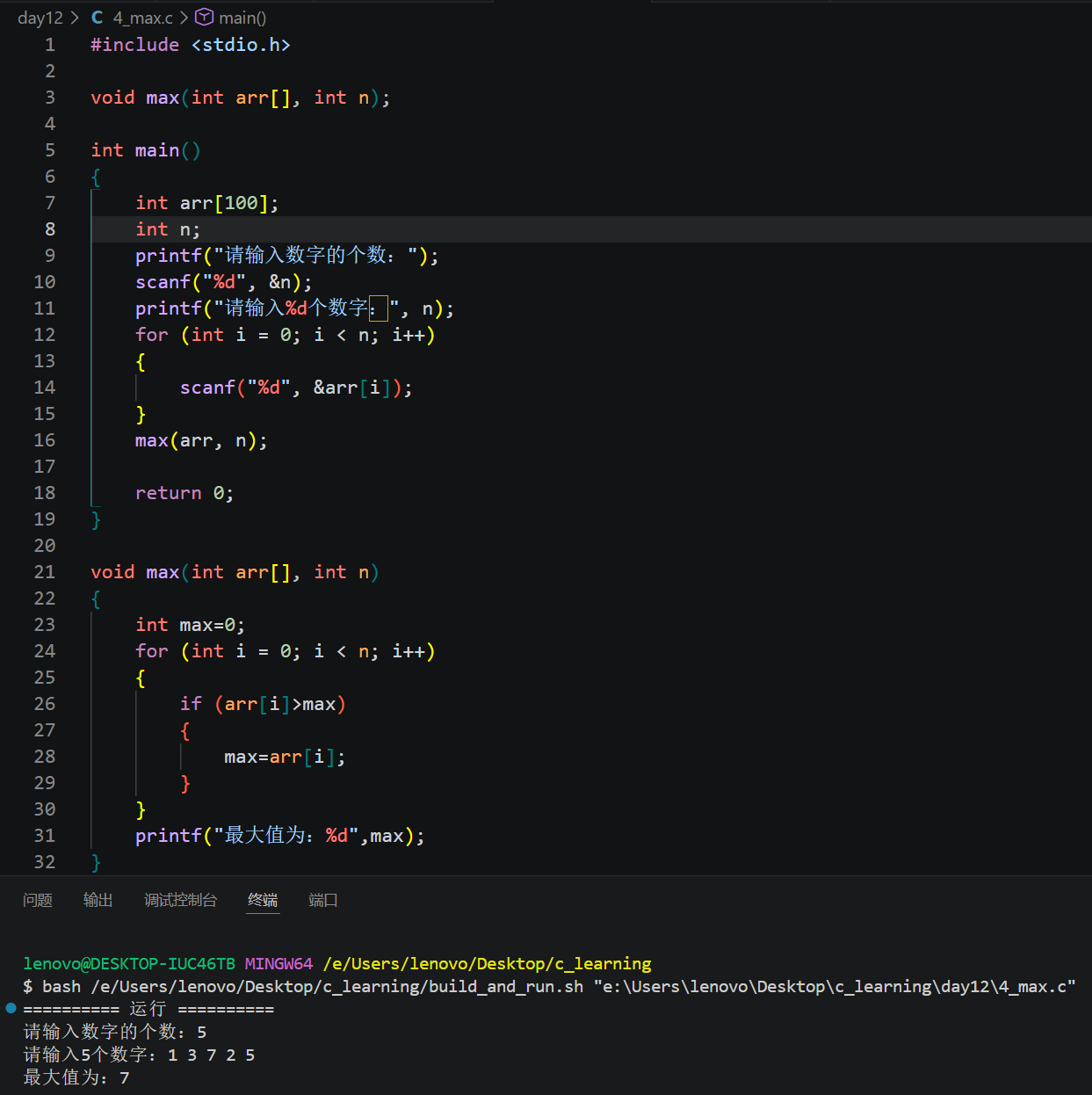Expand the breadcrumb chevron after day12
1092x1095 pixels.
[75, 18]
